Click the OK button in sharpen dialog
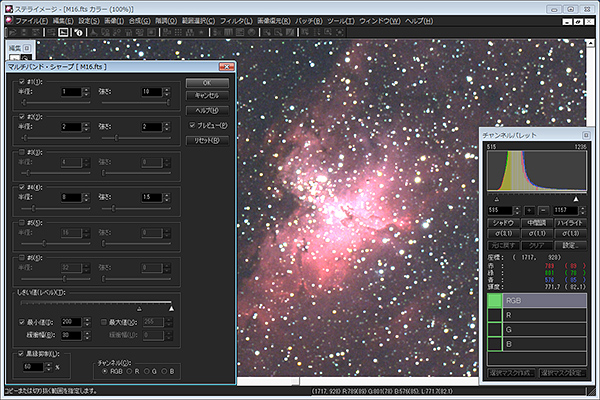The width and height of the screenshot is (600, 400). click(207, 83)
